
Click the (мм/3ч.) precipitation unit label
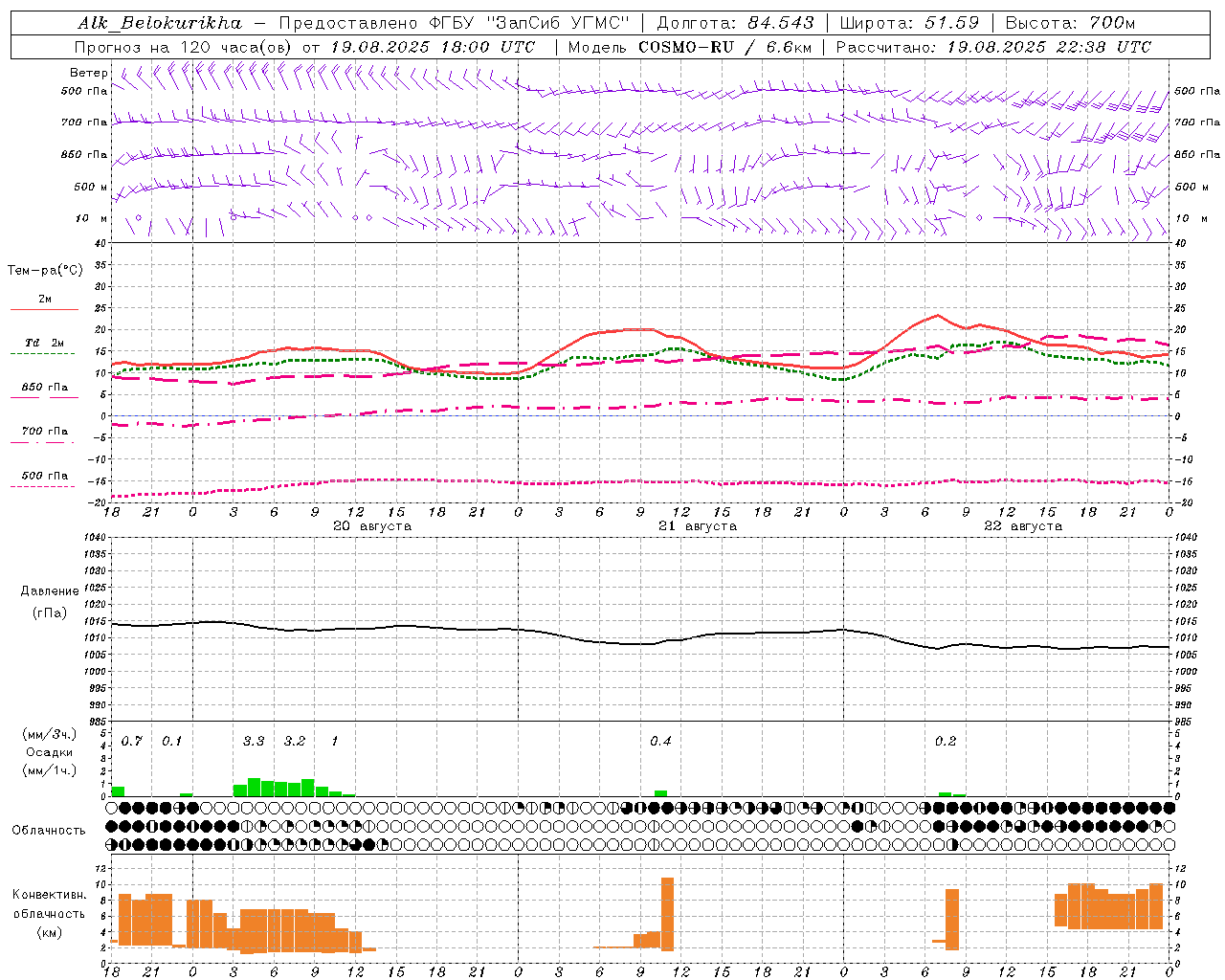coord(50,735)
